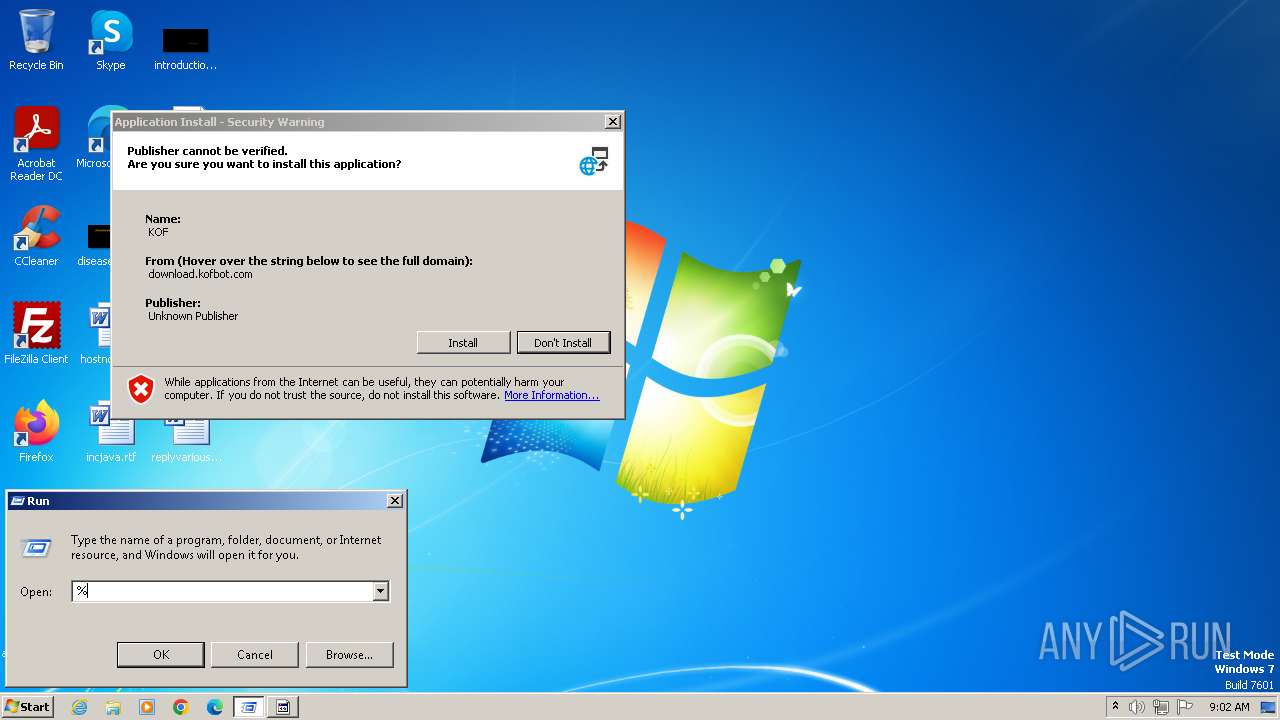Open Windows Media Player from the taskbar

point(147,707)
